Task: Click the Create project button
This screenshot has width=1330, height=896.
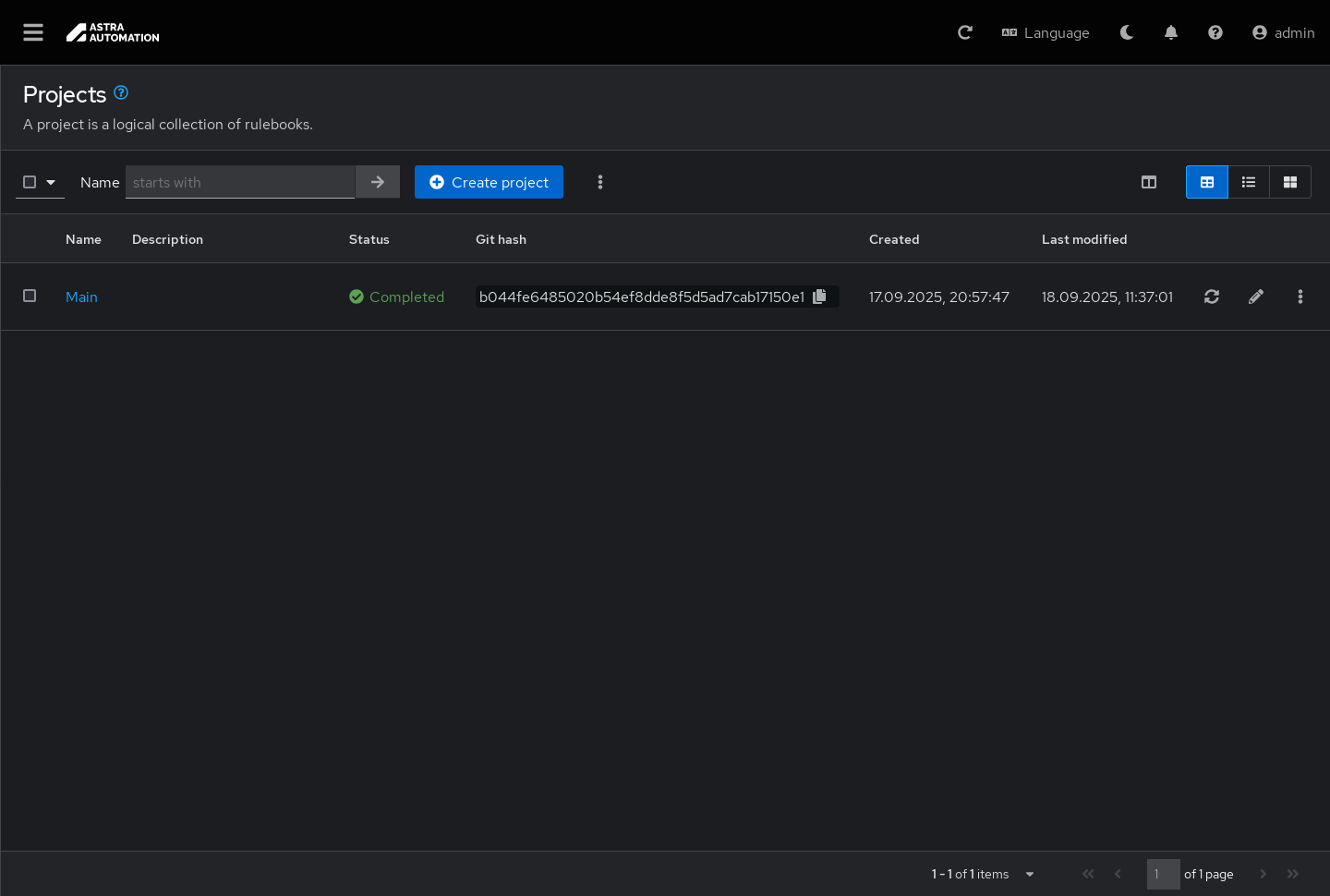Action: click(x=489, y=182)
